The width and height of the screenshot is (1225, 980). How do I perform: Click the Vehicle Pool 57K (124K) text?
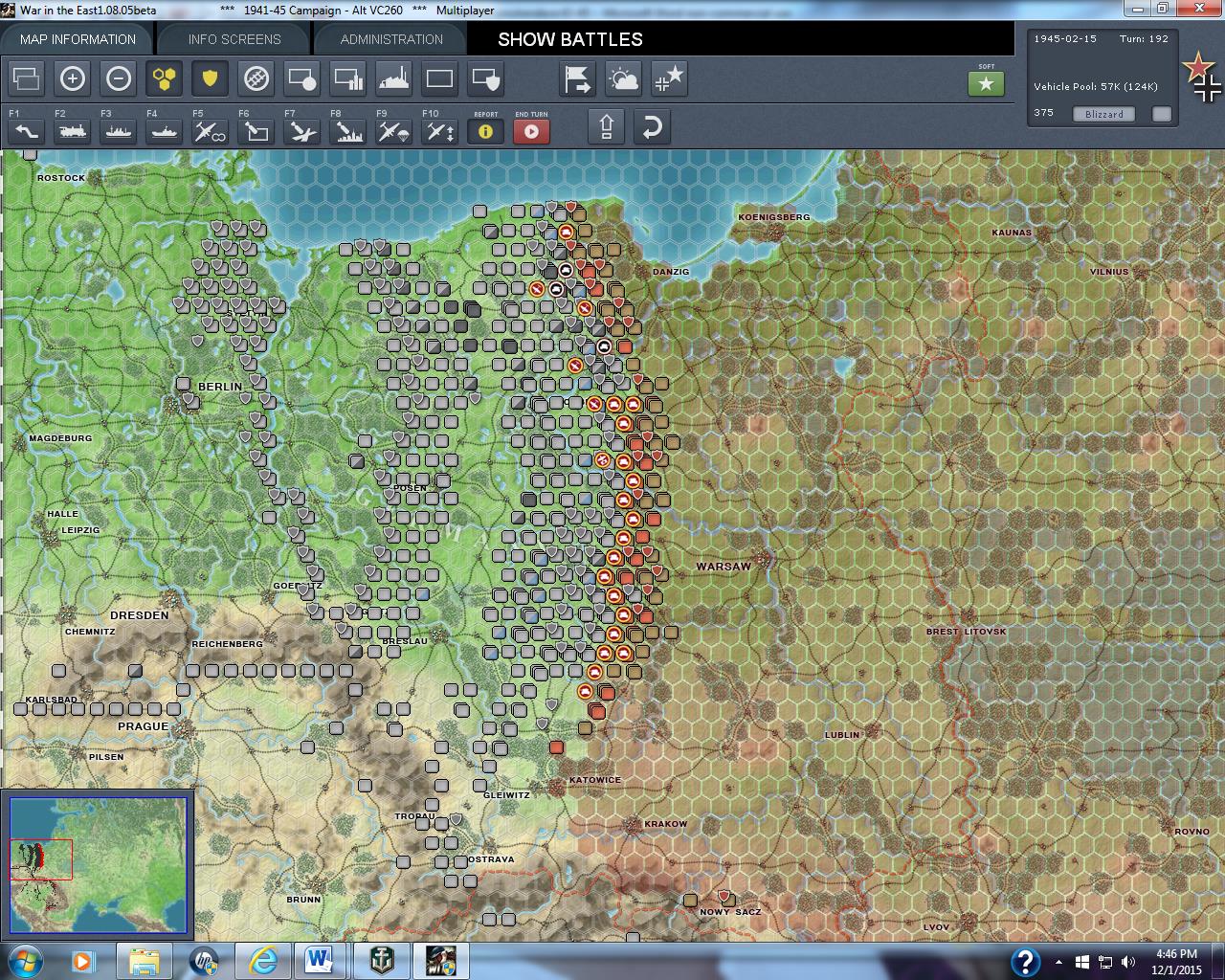(1096, 86)
